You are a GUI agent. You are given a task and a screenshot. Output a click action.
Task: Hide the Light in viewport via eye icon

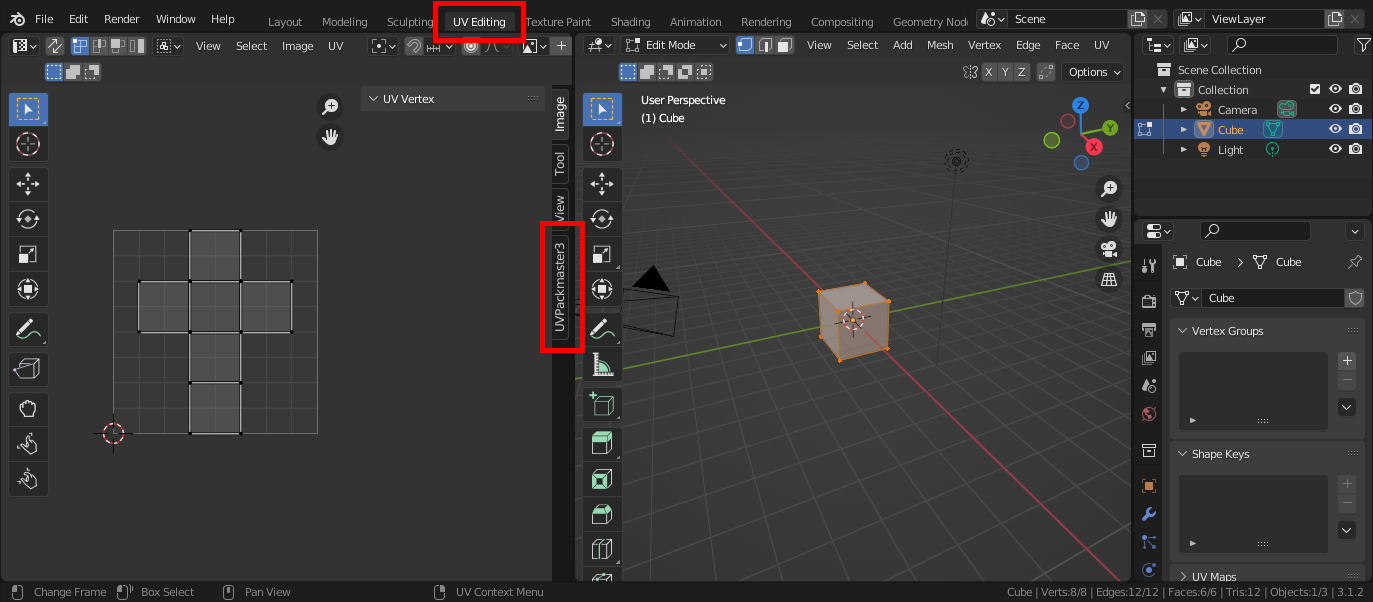1335,149
